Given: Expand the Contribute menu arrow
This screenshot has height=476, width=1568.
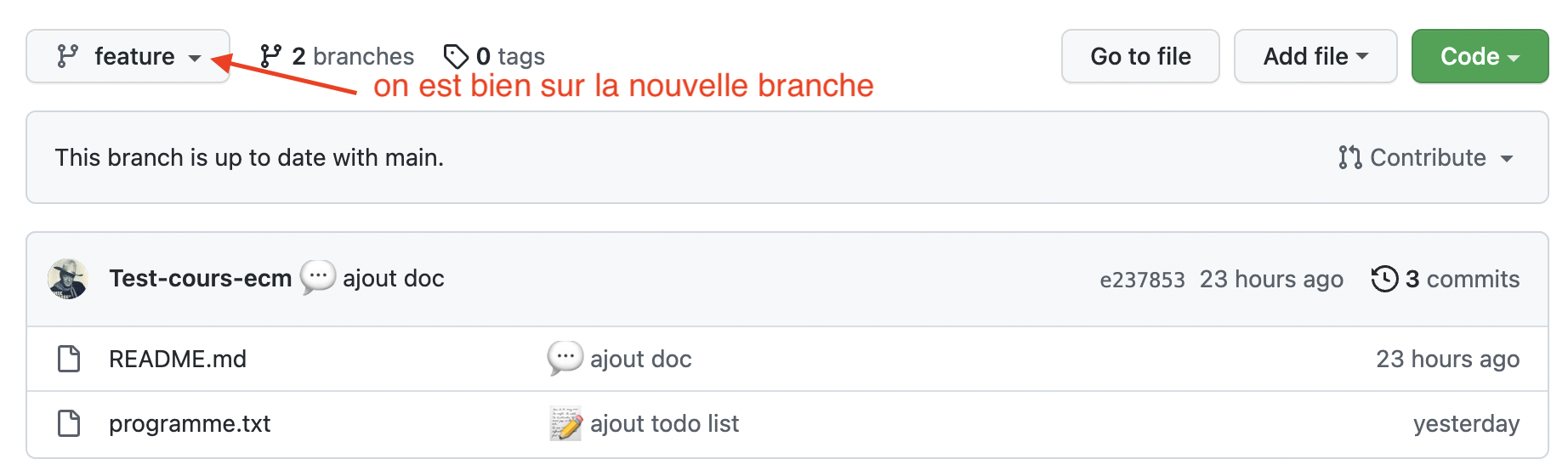Looking at the screenshot, I should [x=1507, y=158].
